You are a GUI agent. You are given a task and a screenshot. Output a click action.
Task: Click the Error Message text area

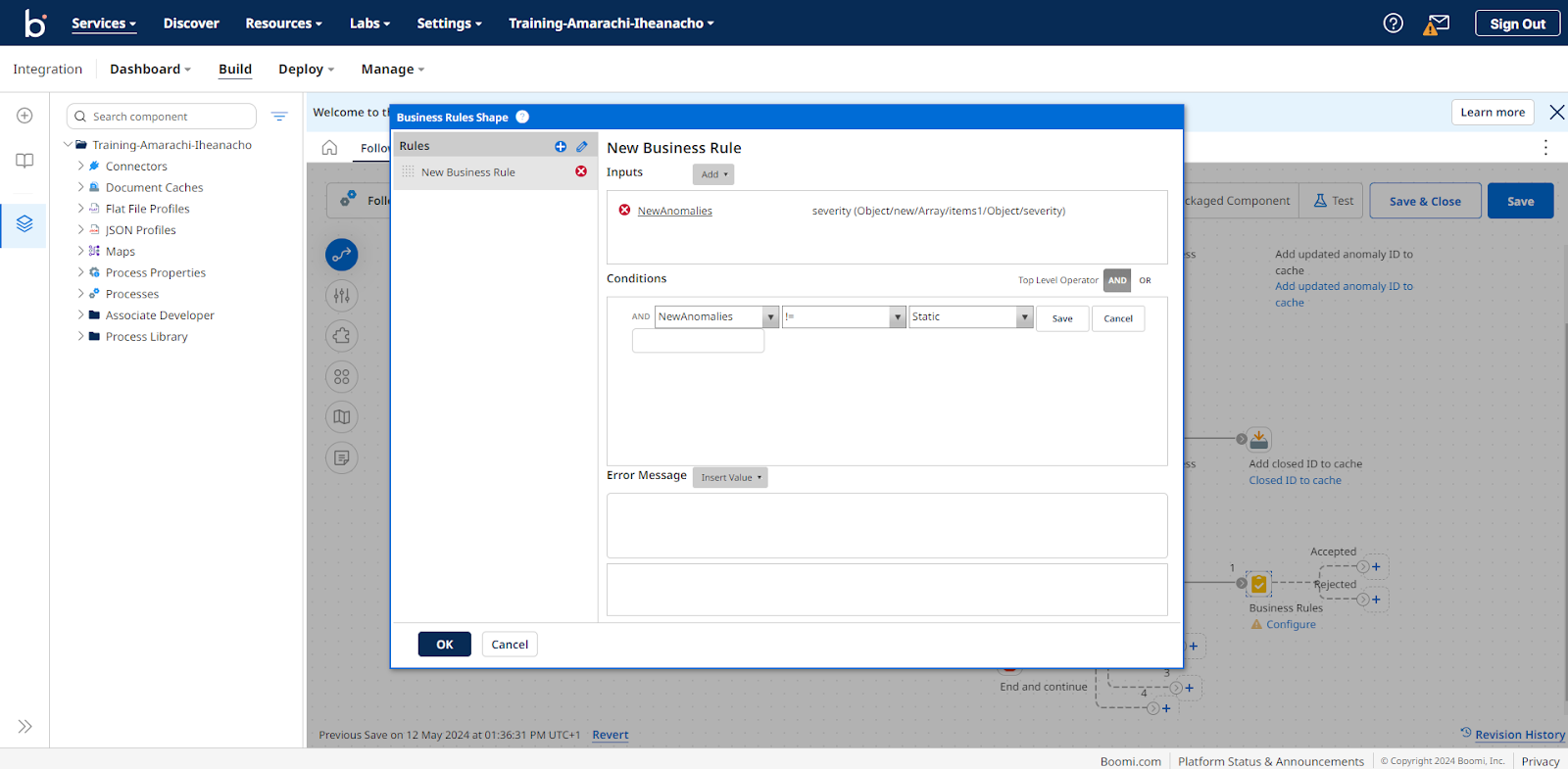coord(887,526)
